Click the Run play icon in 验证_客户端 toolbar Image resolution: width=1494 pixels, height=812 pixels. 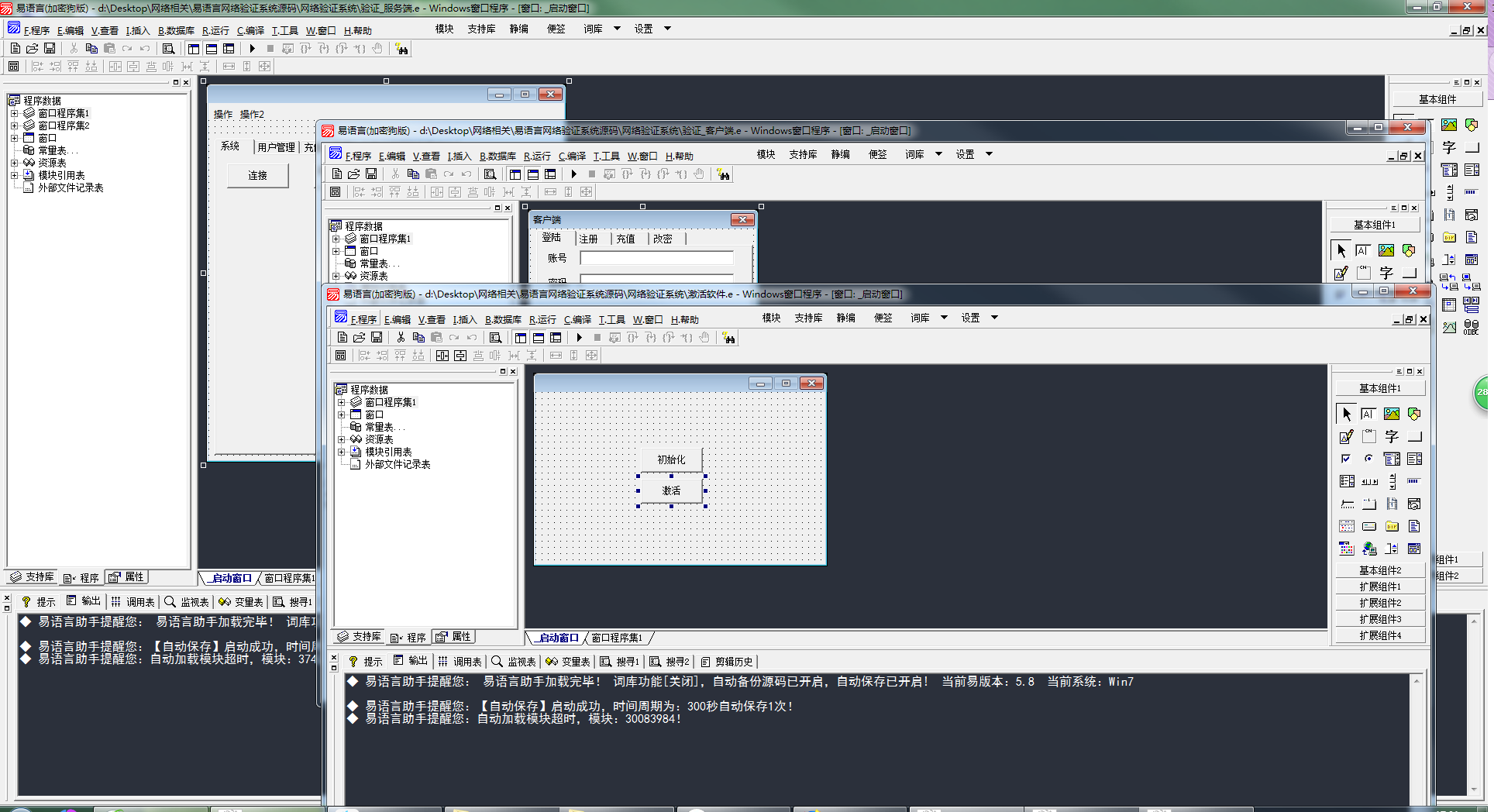pos(573,174)
